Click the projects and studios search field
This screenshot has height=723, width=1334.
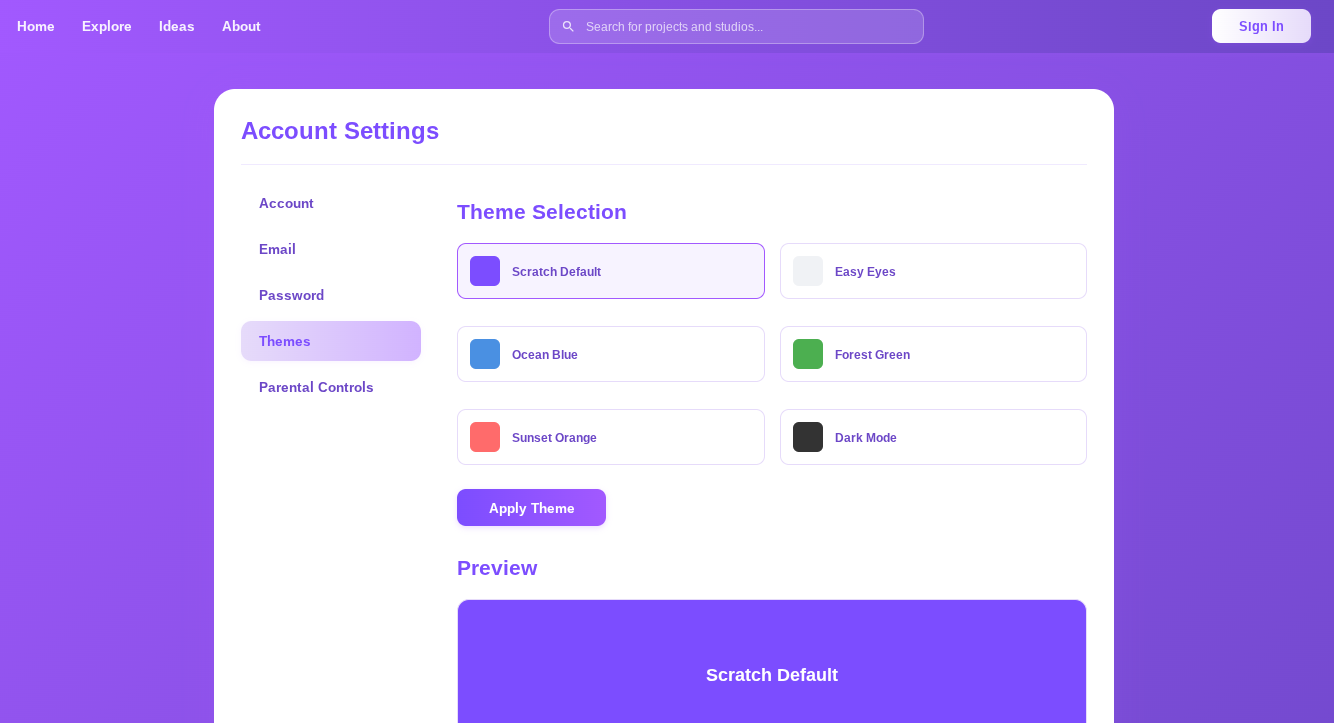[x=736, y=26]
